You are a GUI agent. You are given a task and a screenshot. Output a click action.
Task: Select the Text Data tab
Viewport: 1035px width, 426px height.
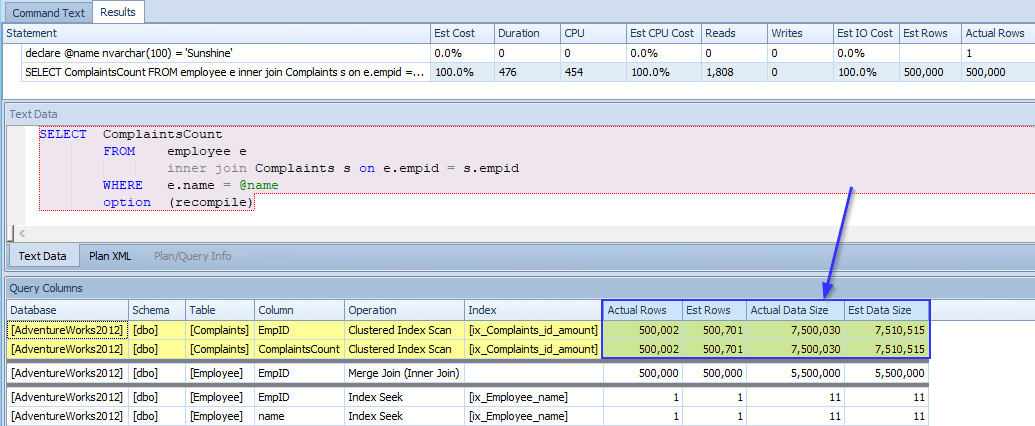pos(42,256)
